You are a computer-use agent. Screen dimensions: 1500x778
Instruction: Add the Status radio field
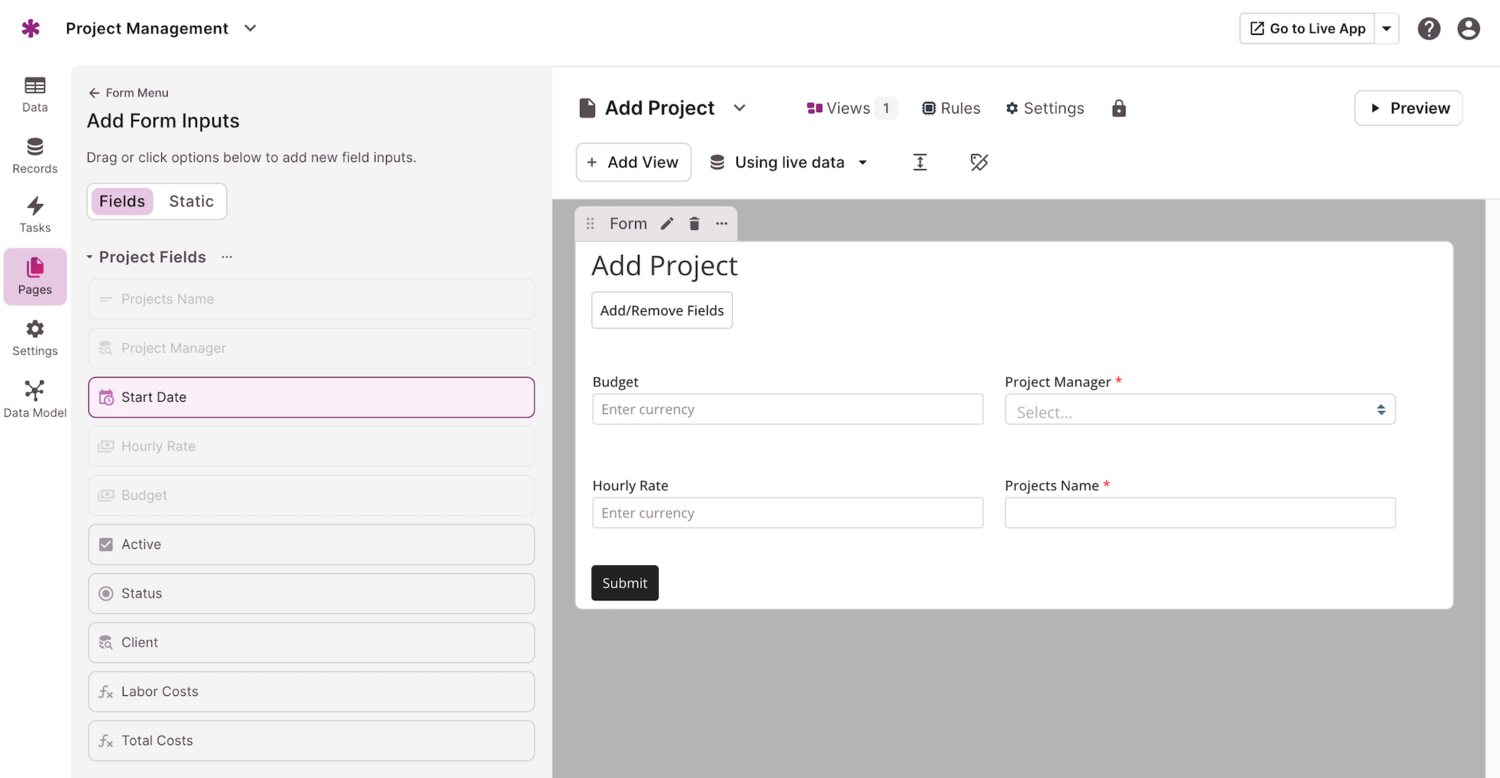coord(311,593)
